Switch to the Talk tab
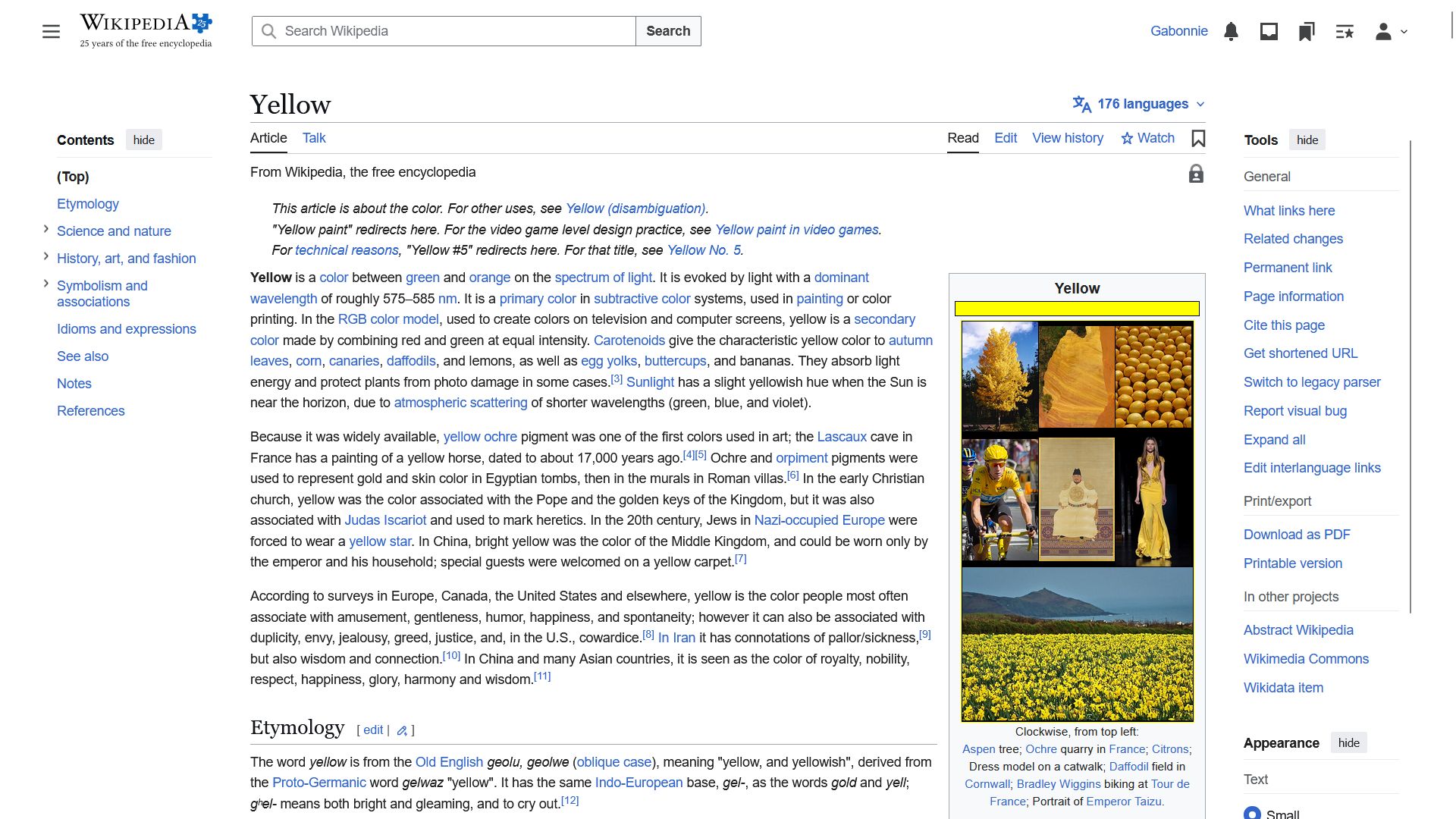The image size is (1456, 819). click(314, 138)
